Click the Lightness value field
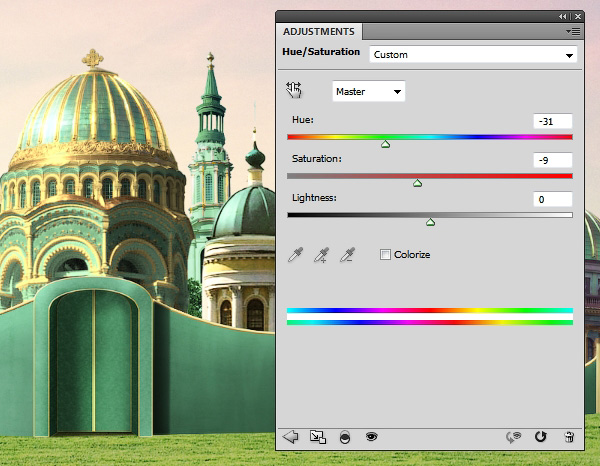 tap(552, 199)
